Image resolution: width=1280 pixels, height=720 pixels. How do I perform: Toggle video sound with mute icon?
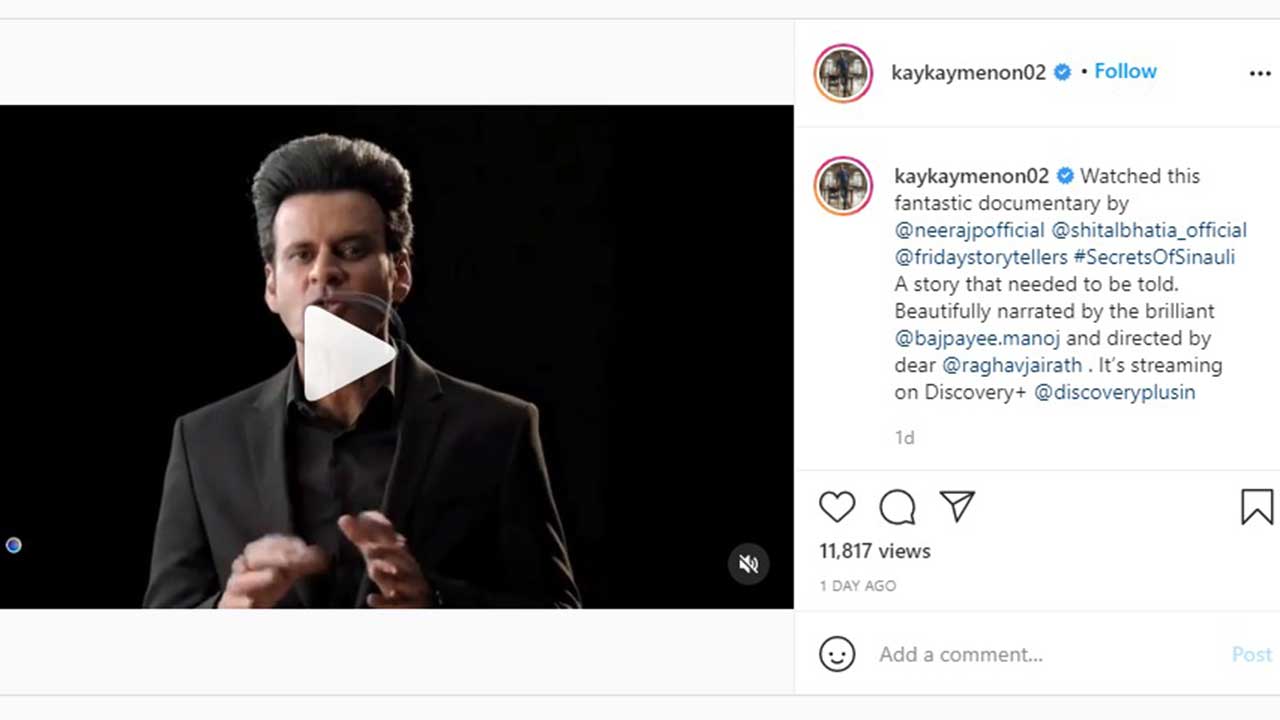[x=748, y=564]
